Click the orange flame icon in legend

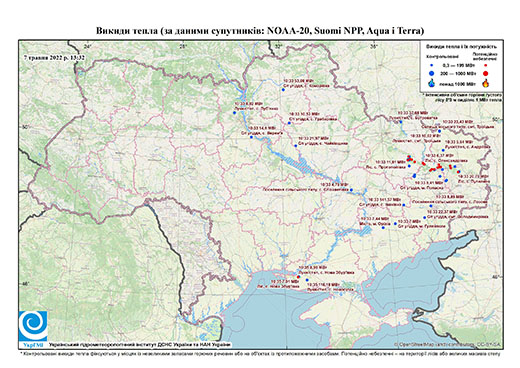(x=486, y=83)
